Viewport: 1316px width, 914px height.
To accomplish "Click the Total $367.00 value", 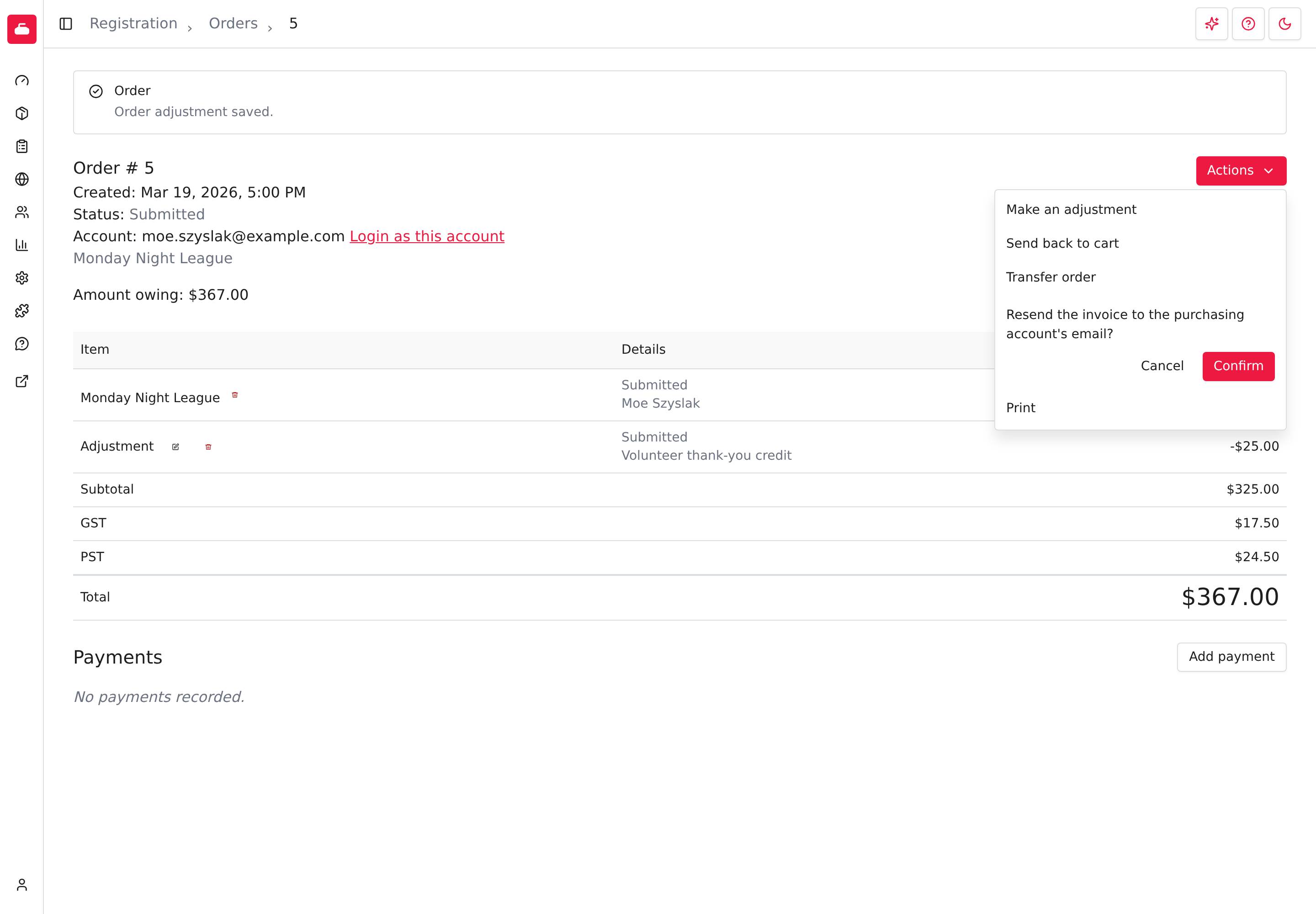I will (x=1230, y=597).
